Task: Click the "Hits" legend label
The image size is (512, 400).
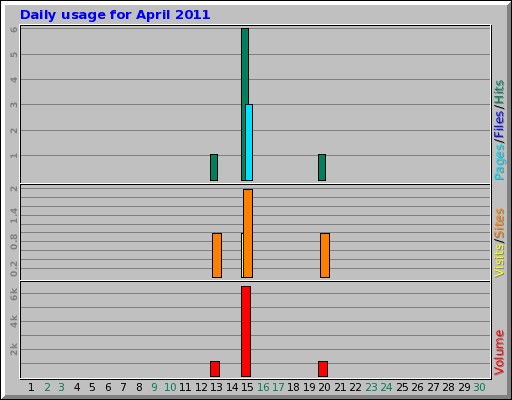Action: pos(499,92)
